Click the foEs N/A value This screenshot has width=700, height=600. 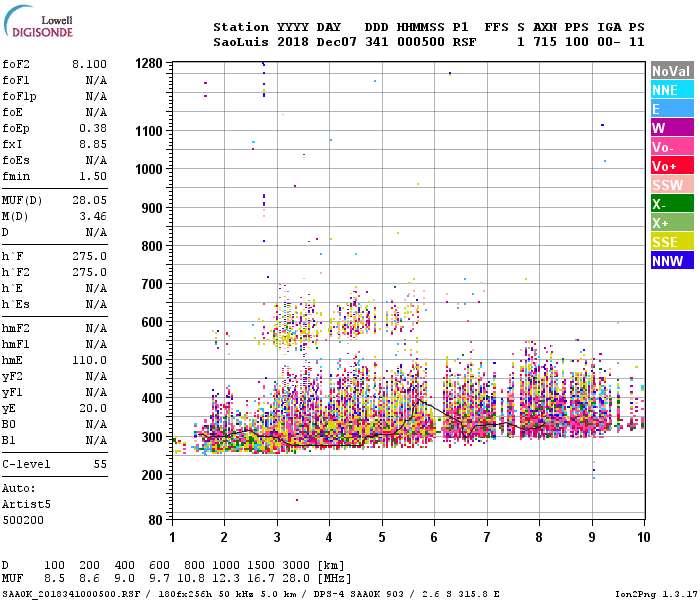click(96, 160)
